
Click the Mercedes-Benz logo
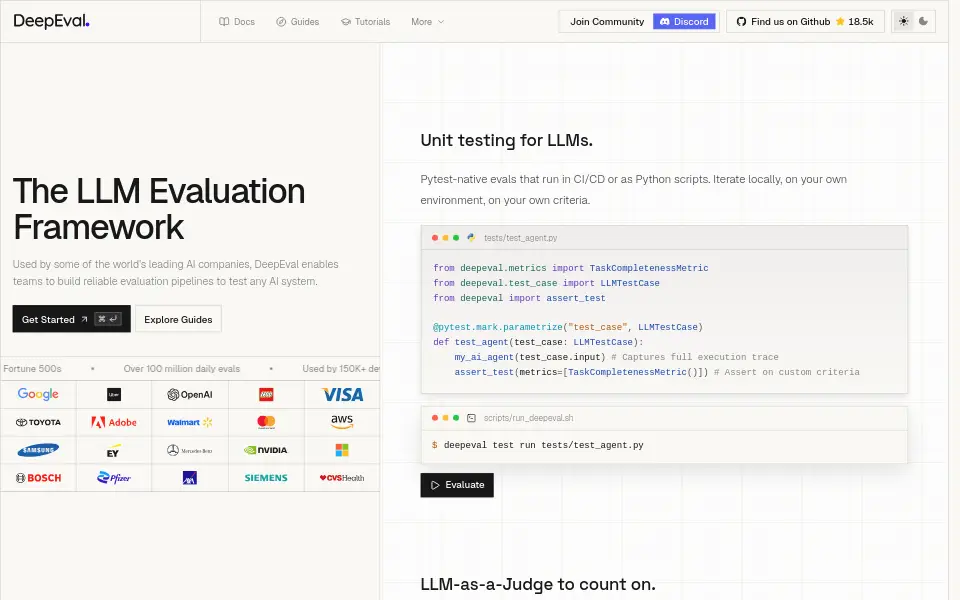[190, 450]
